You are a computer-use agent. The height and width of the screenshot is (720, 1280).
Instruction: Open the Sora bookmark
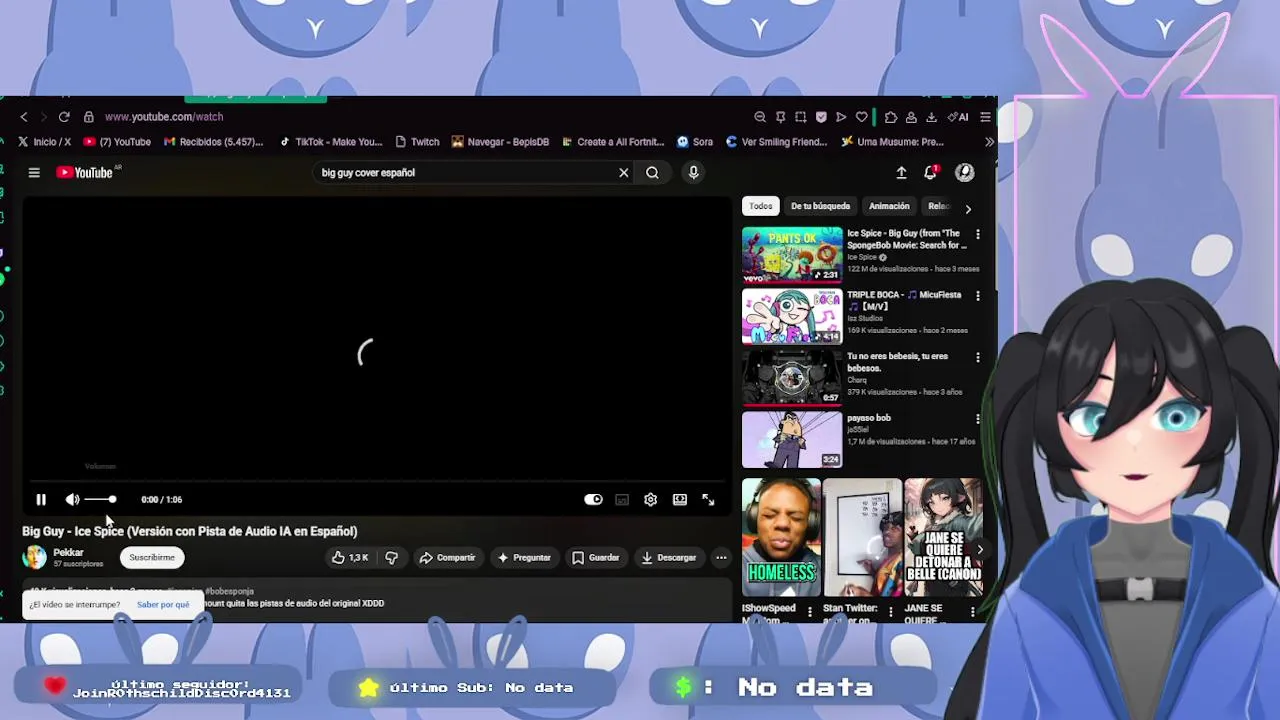[695, 142]
